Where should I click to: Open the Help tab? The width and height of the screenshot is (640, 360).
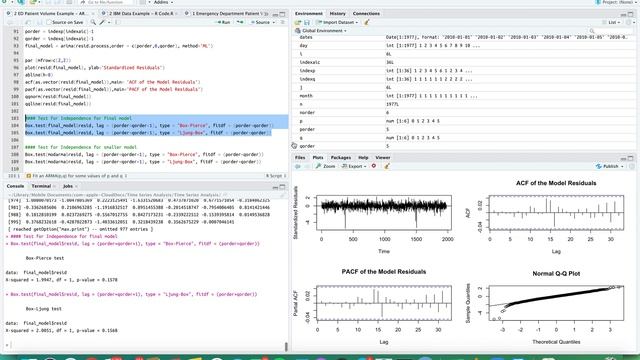coord(363,158)
